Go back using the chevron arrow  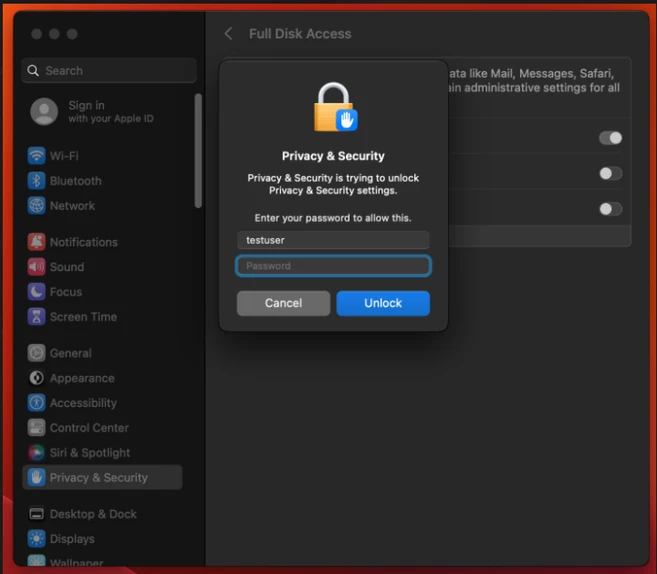point(228,34)
